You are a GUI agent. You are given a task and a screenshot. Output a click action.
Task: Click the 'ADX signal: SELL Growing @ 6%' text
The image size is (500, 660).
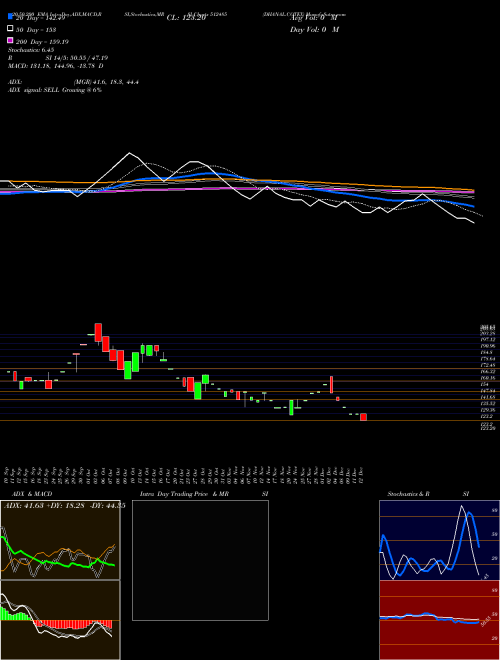(x=55, y=90)
